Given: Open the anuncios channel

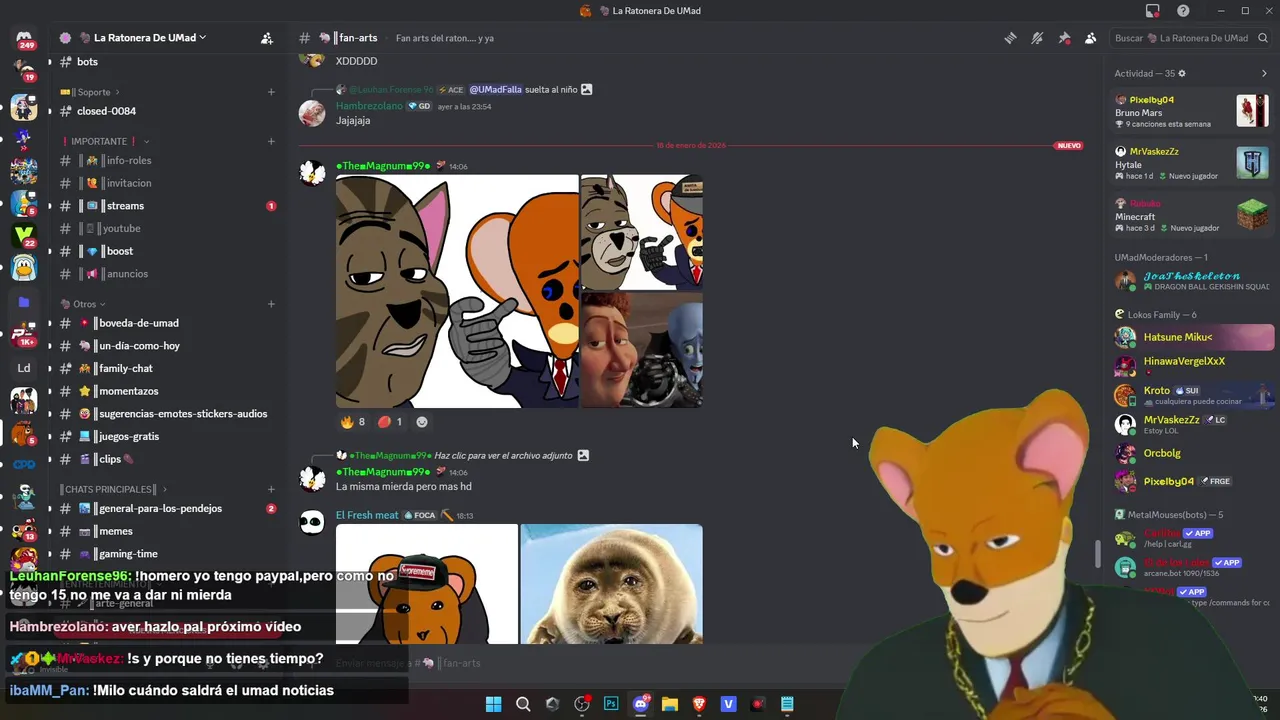Looking at the screenshot, I should (168, 274).
